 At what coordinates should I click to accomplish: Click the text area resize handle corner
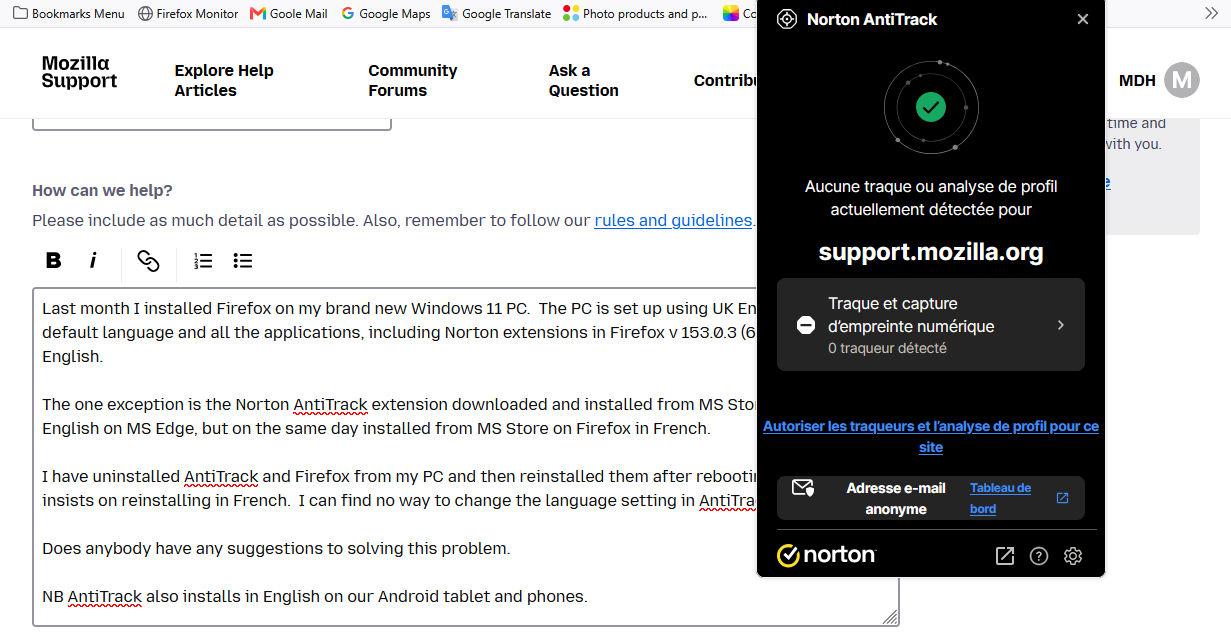[x=890, y=617]
